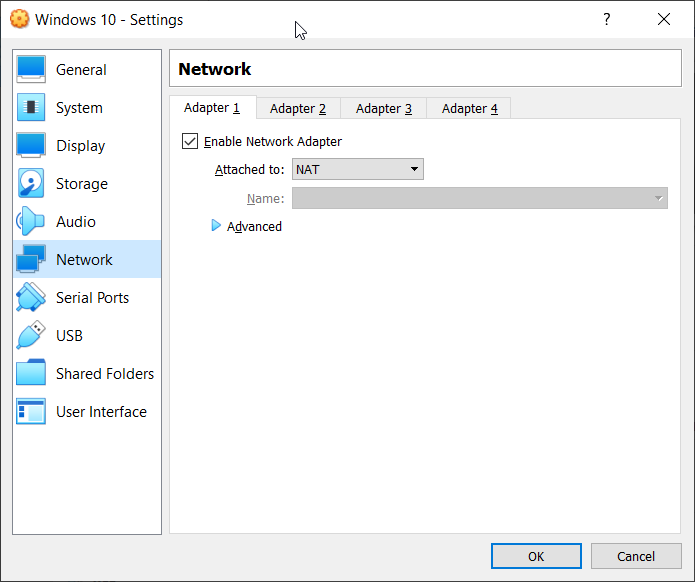Open the General settings icon

tap(31, 70)
